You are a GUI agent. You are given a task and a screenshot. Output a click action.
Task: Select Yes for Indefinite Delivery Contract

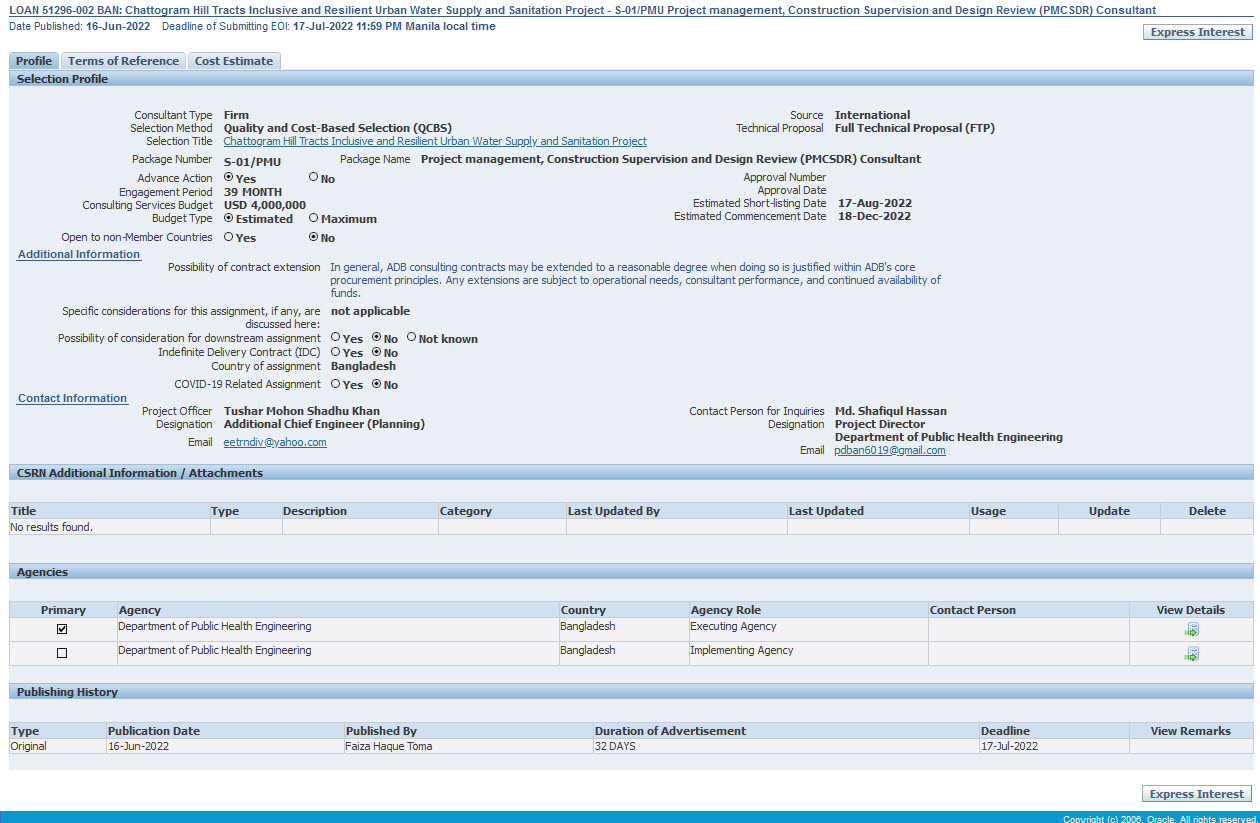coord(336,352)
